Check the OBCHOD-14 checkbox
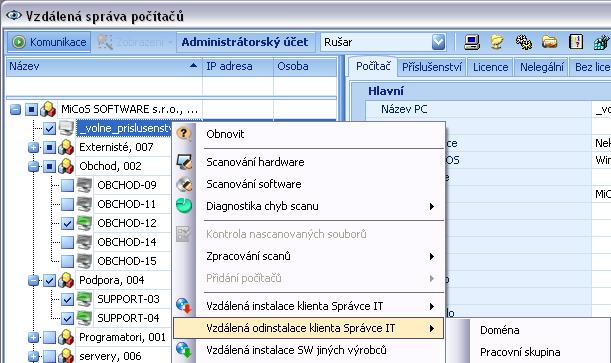This screenshot has height=363, width=611. click(x=67, y=242)
